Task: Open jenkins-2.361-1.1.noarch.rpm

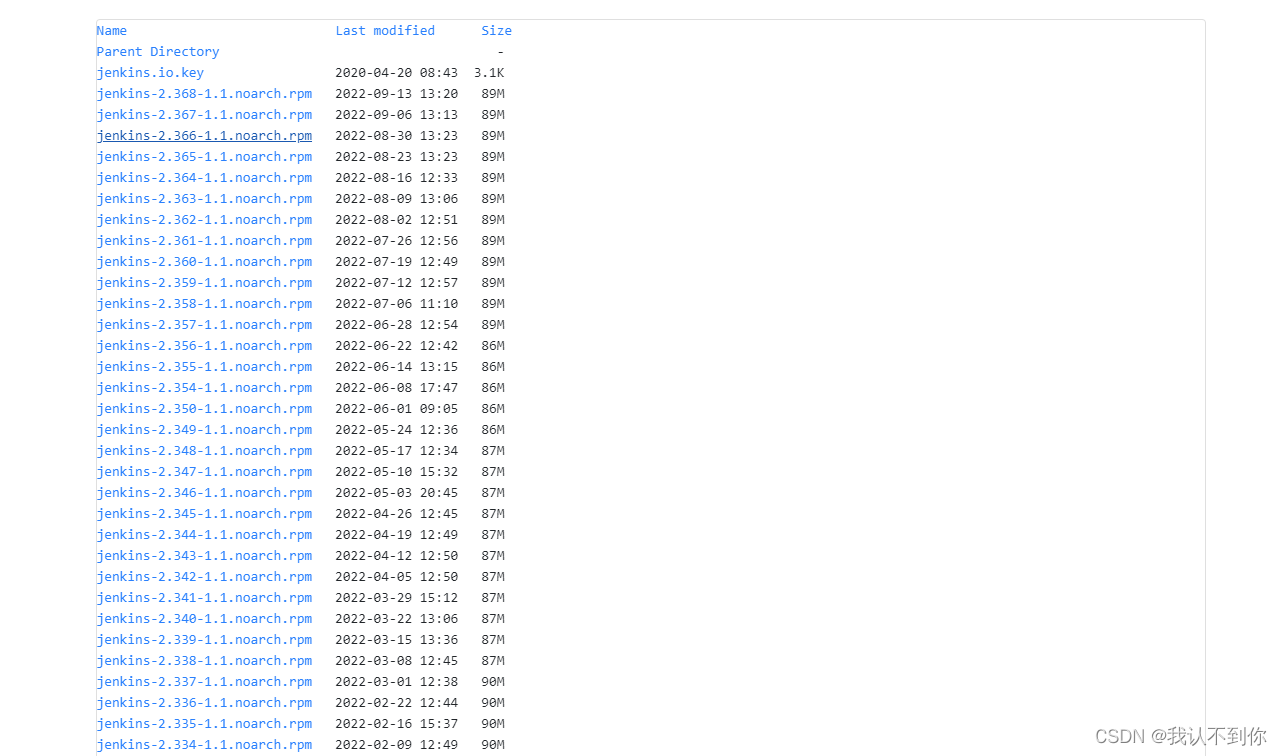Action: click(204, 241)
